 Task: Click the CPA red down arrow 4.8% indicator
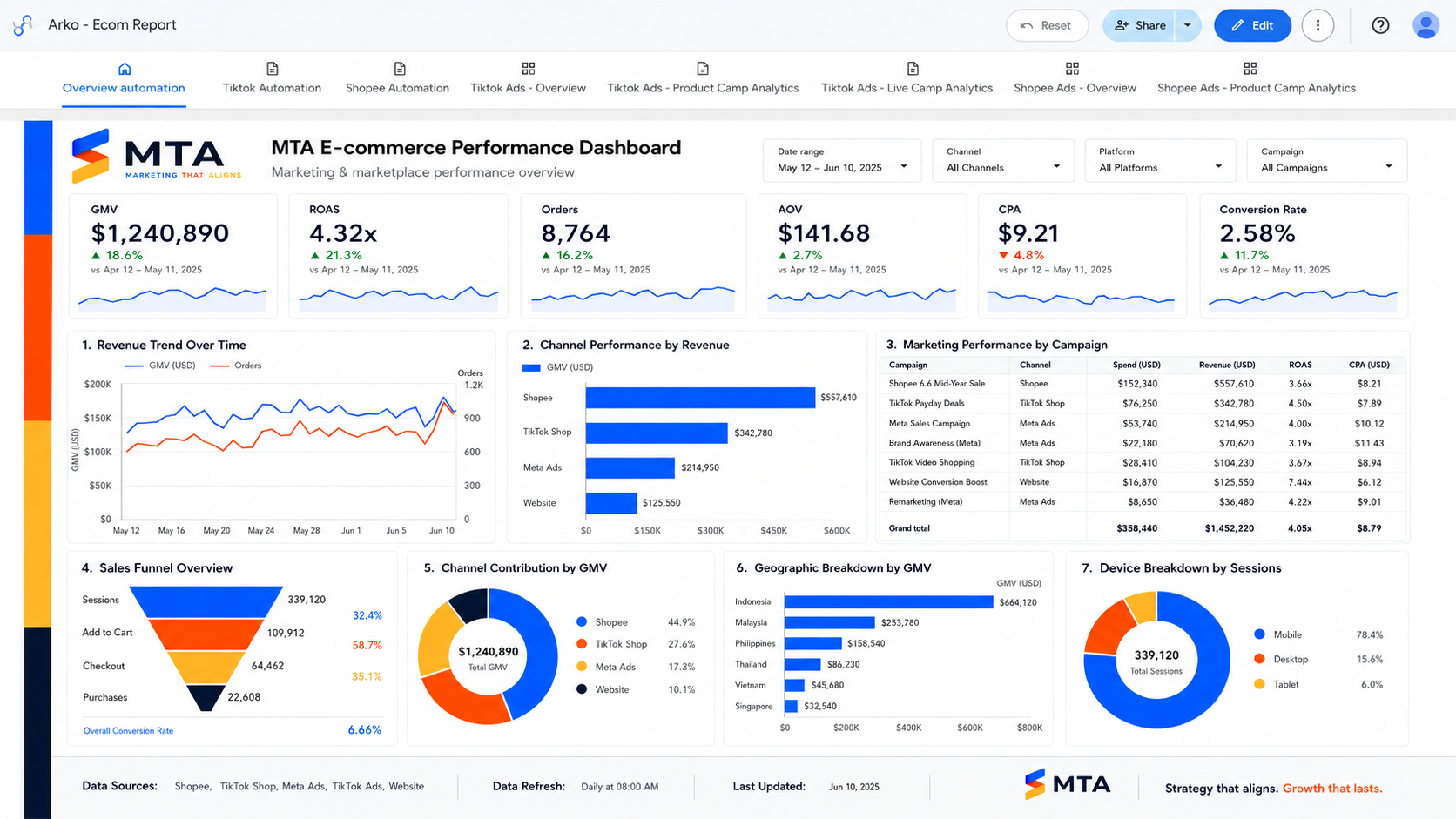(1021, 255)
